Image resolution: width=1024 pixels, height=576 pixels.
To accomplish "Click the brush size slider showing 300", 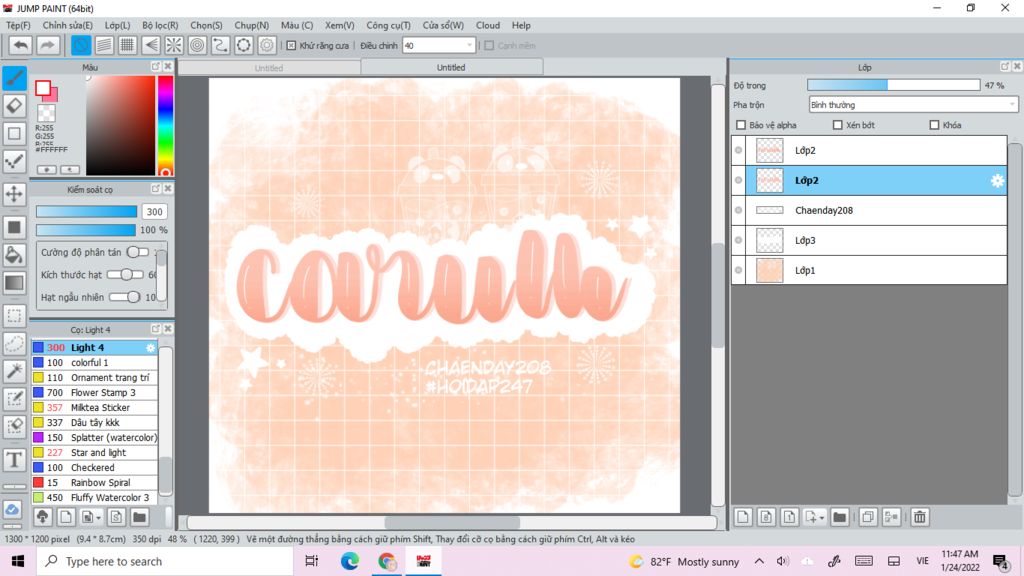I will tap(86, 212).
